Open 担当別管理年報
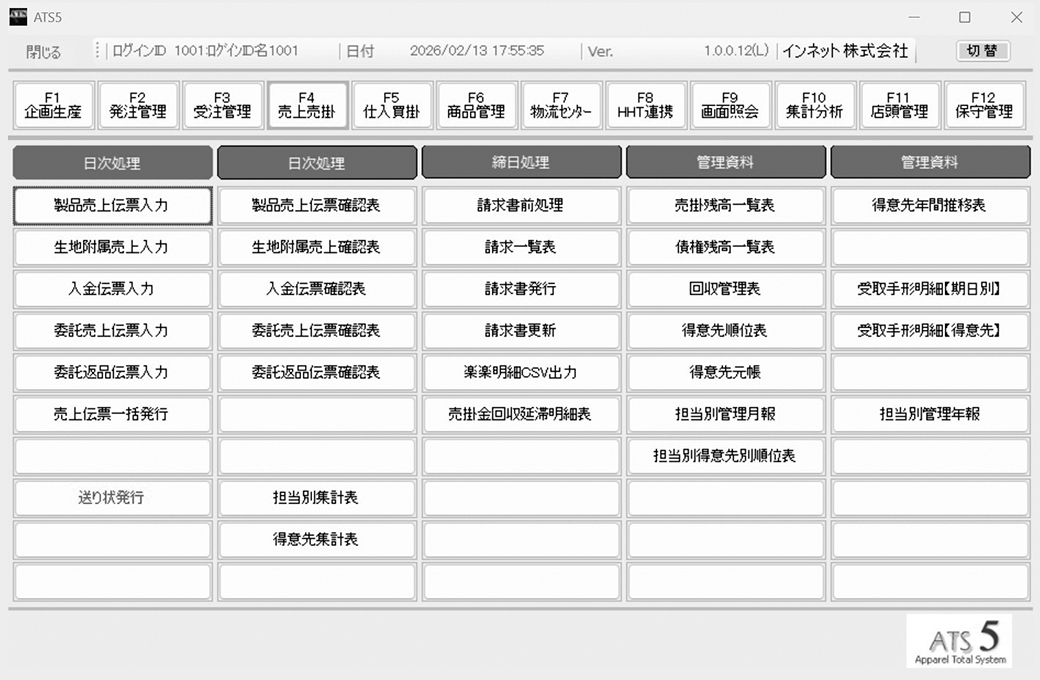Screen dimensions: 1040x680 [930, 414]
